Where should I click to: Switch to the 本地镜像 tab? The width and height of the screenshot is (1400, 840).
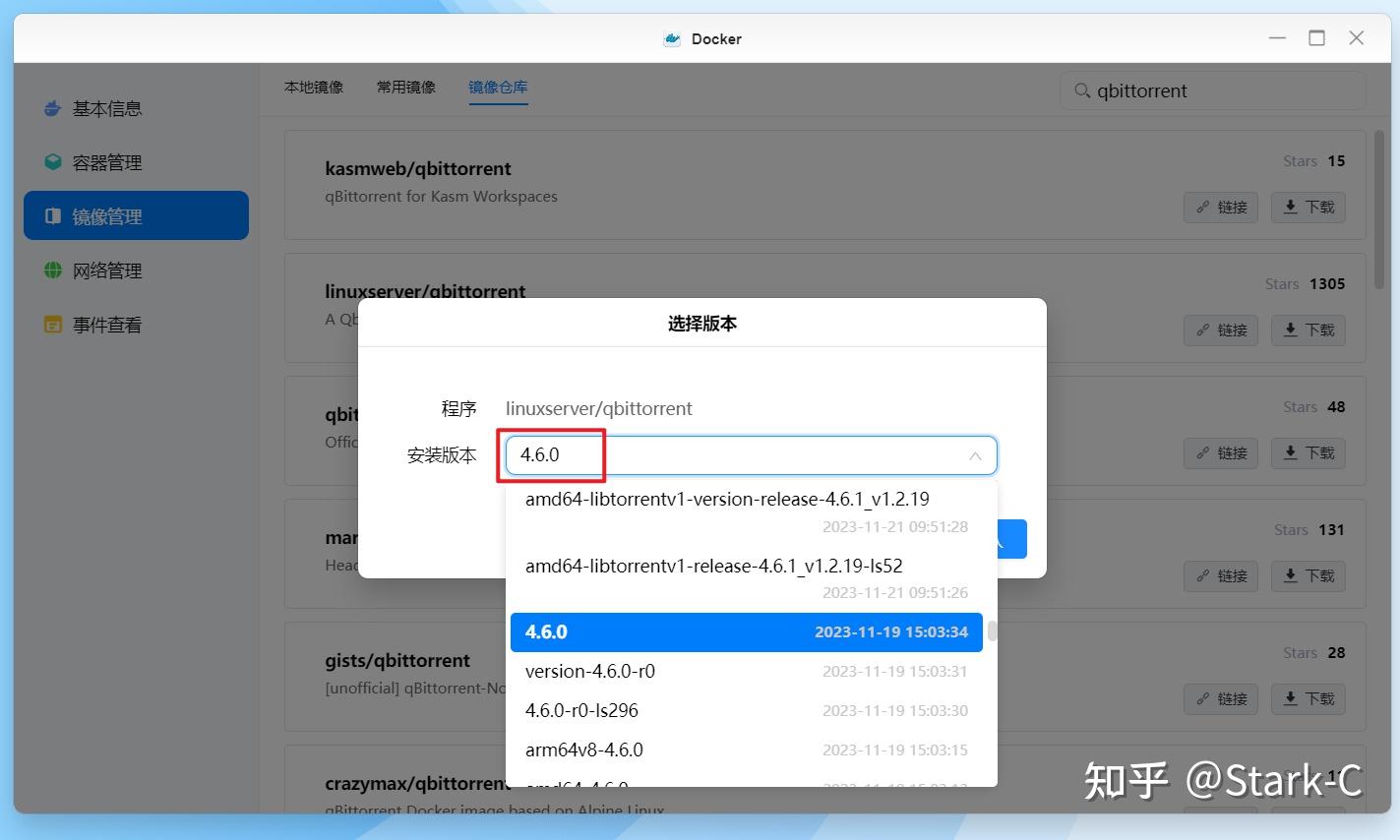[313, 86]
